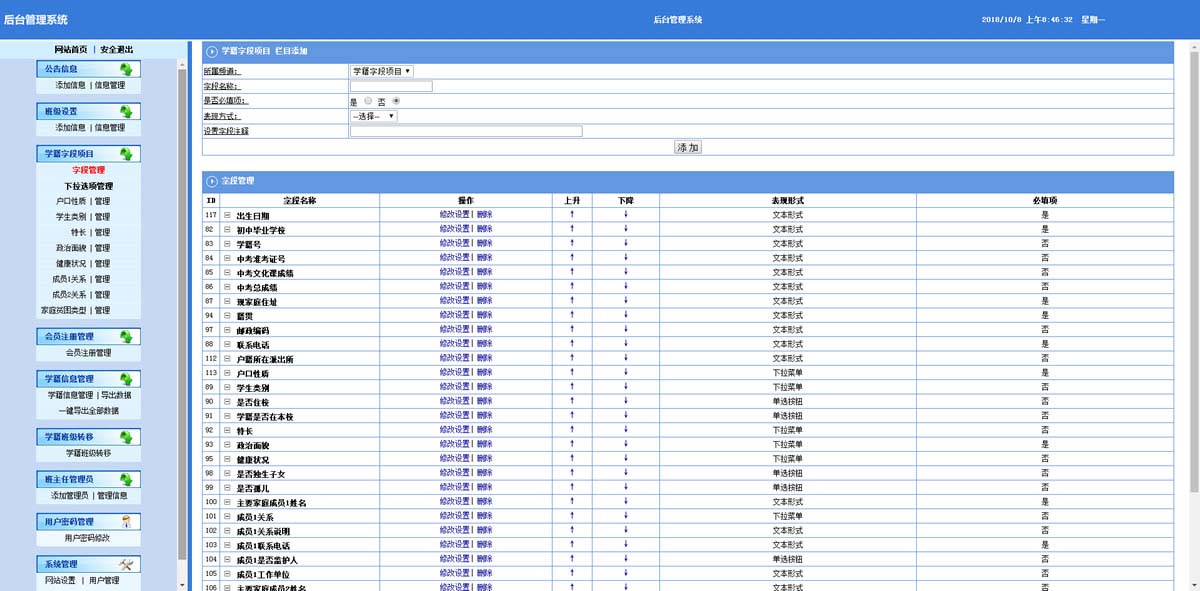
Task: Click the green arrow icon beside 公告信息
Action: click(x=126, y=69)
